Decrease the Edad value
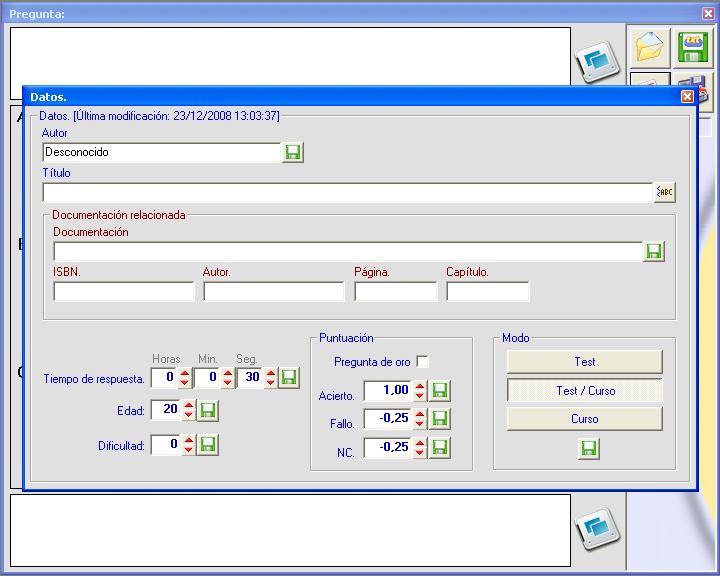 click(188, 416)
